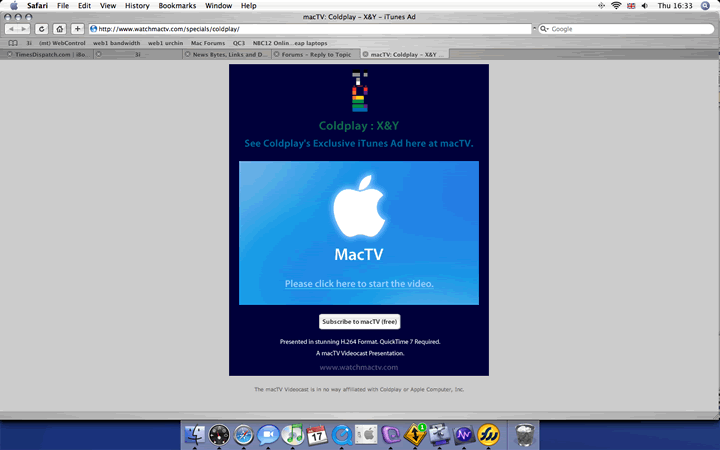This screenshot has width=720, height=450.
Task: Click the Google search field
Action: 626,29
